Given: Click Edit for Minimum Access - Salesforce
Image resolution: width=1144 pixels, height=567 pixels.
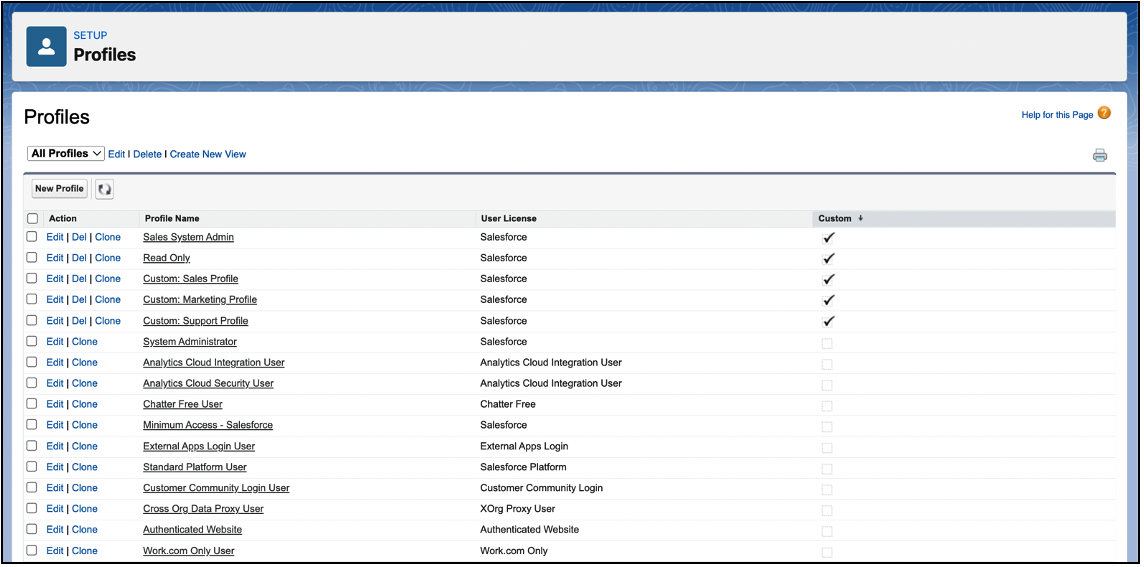Looking at the screenshot, I should click(55, 425).
